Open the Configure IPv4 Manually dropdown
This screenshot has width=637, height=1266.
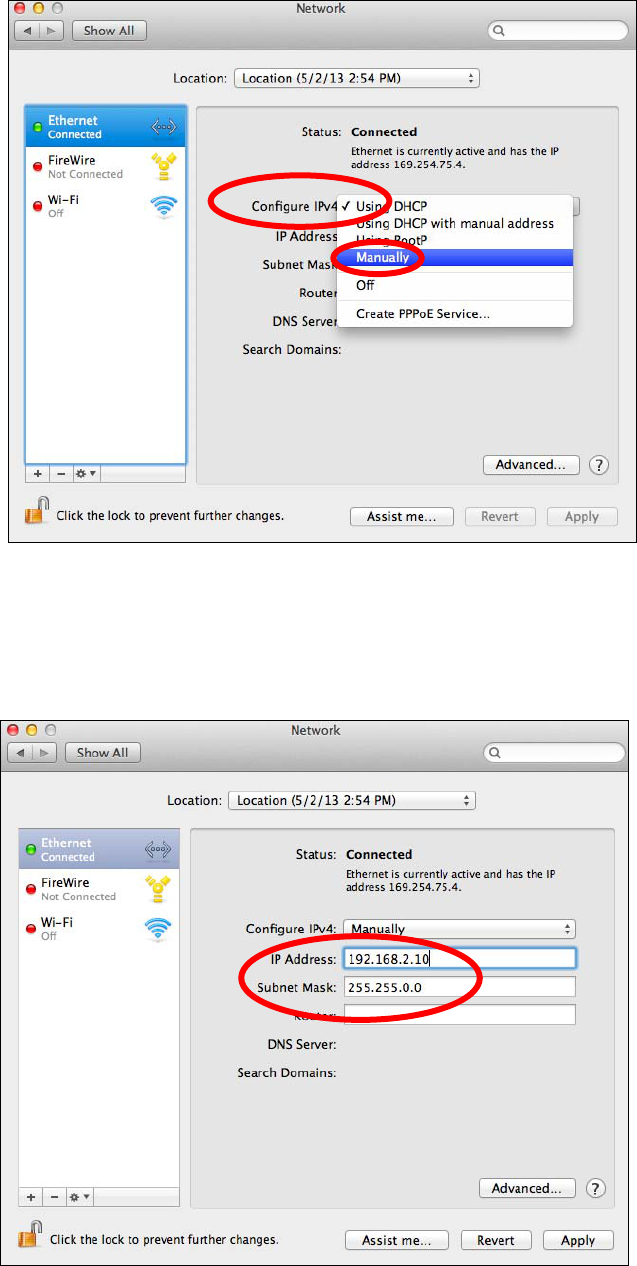click(460, 928)
